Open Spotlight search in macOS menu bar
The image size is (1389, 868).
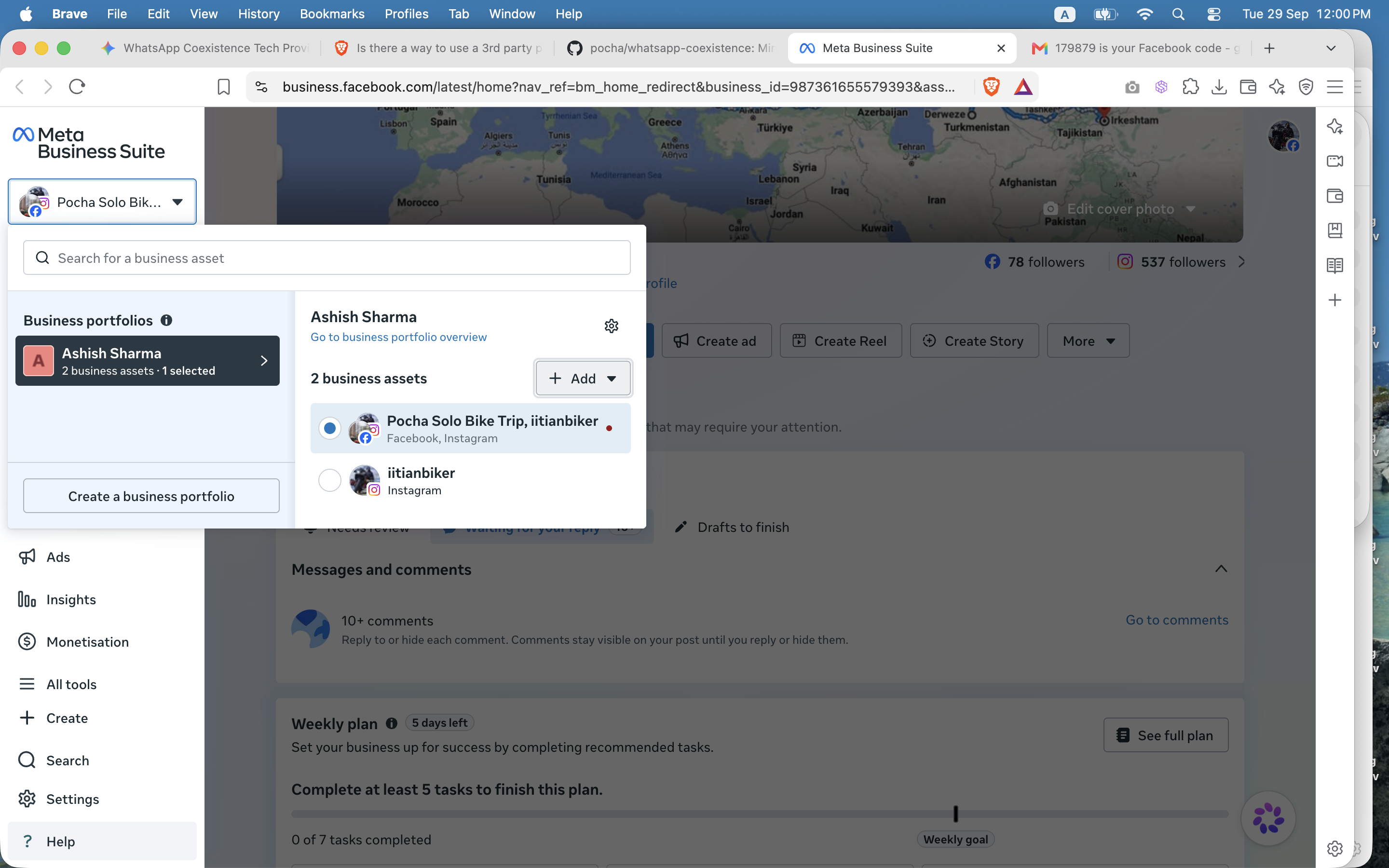point(1178,14)
